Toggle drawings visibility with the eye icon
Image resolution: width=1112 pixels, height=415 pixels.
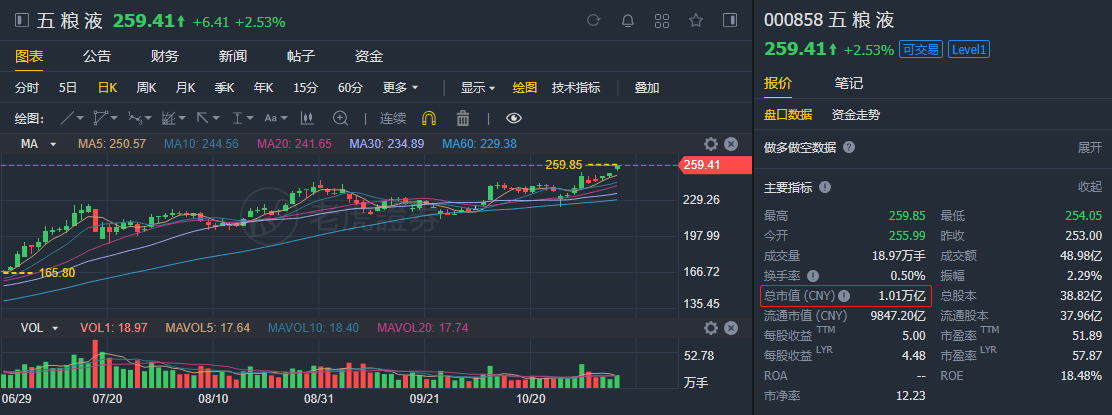(514, 118)
